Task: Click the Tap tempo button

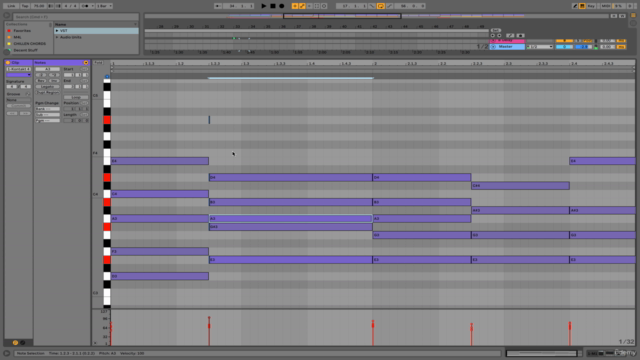Action: (x=25, y=6)
